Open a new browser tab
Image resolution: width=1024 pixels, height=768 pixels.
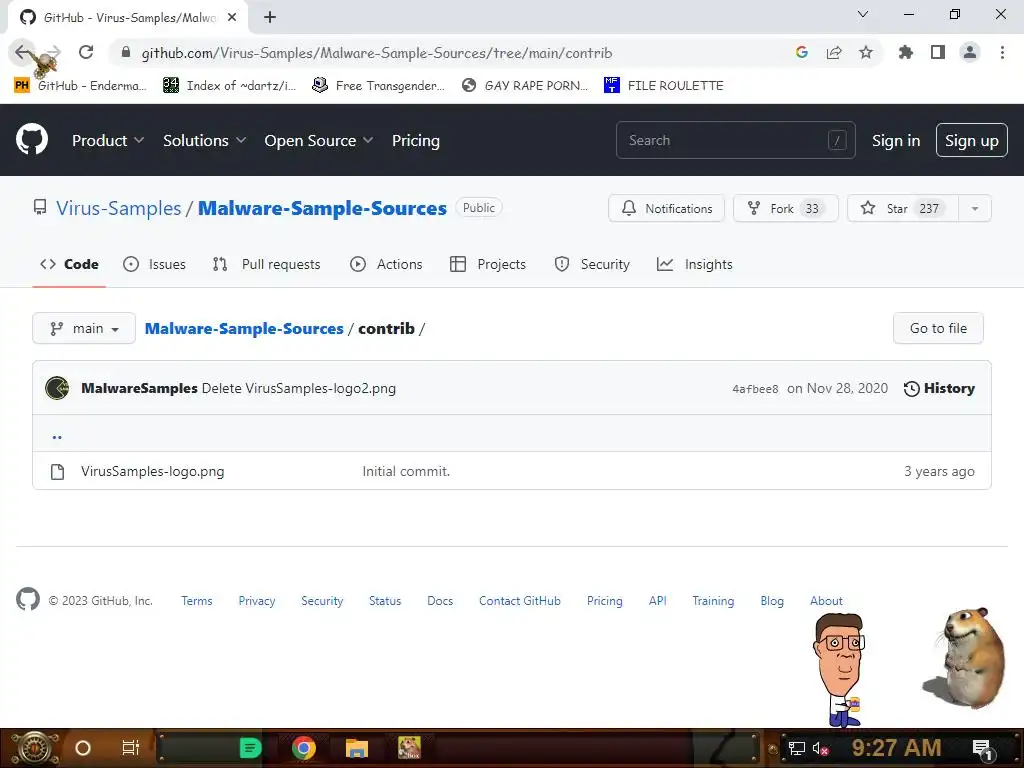click(270, 17)
